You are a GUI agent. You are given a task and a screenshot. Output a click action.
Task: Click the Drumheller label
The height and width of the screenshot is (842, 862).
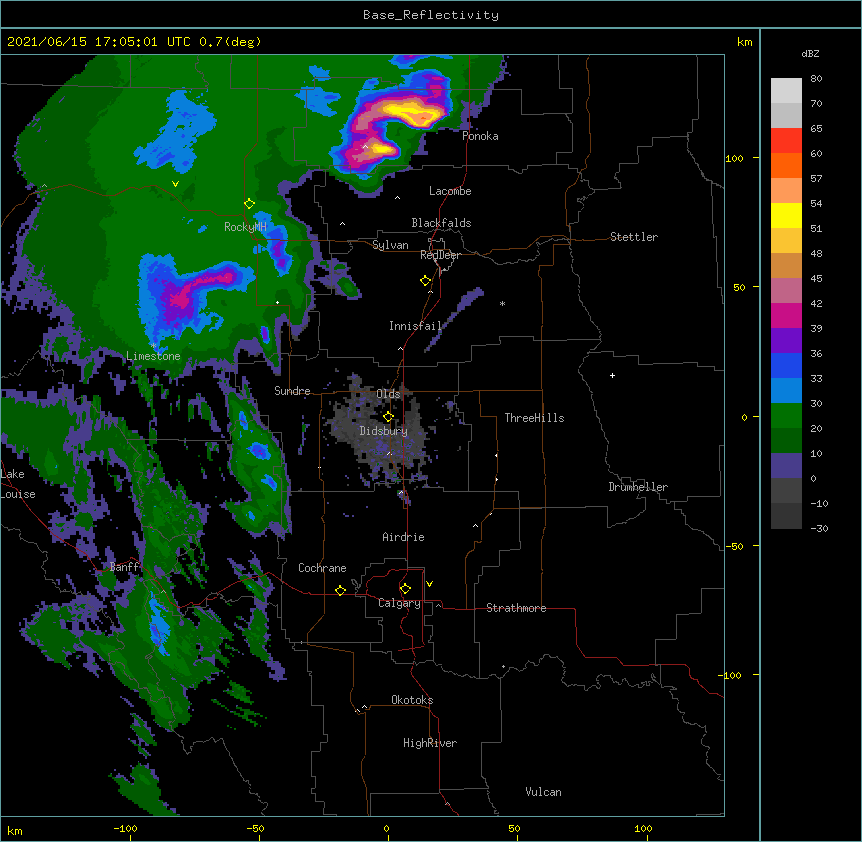(638, 487)
